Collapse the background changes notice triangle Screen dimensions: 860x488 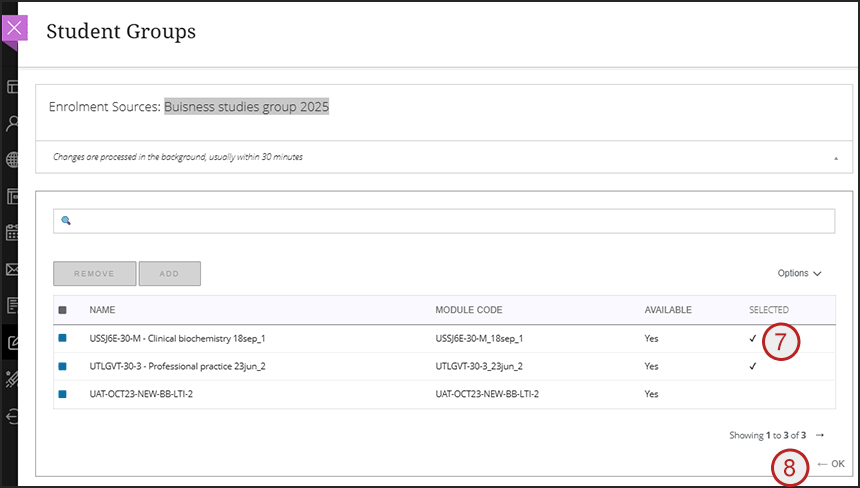(834, 158)
